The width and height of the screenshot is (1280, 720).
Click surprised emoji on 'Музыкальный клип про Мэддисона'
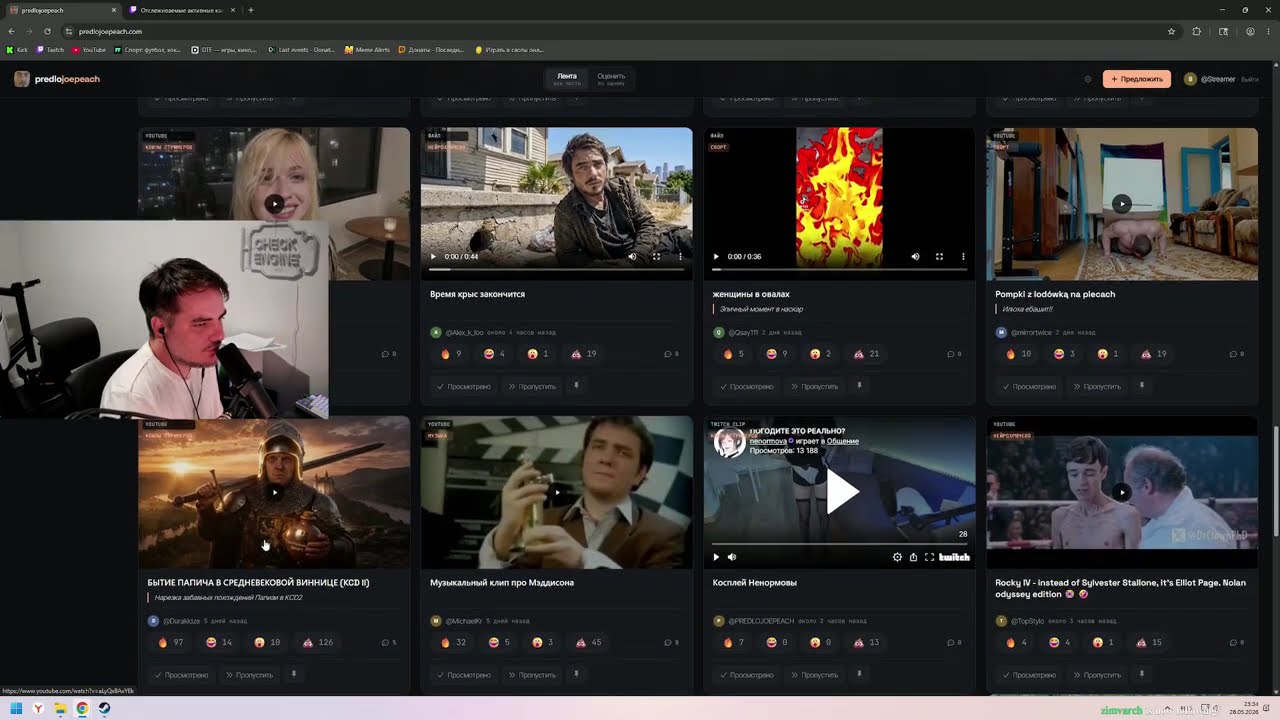point(544,642)
